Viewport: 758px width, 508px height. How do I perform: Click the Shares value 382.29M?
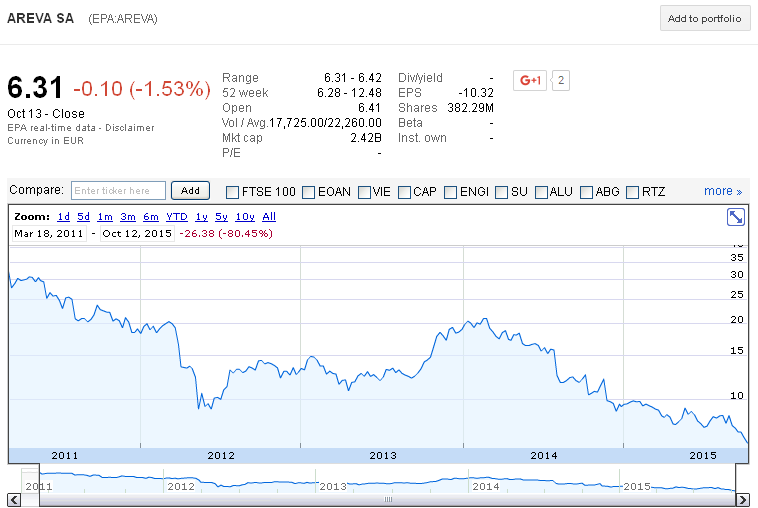coord(470,108)
